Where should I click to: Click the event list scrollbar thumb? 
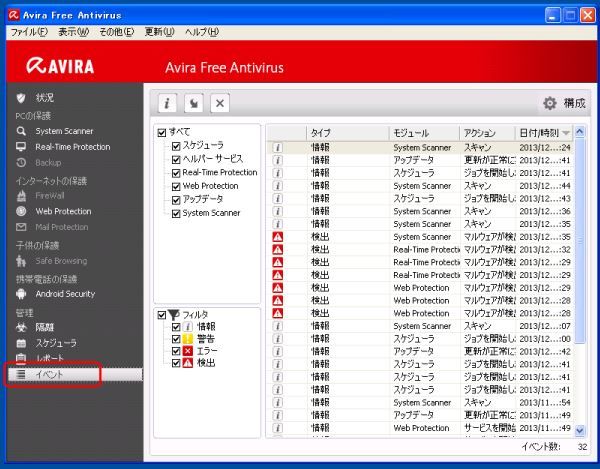pyautogui.click(x=580, y=241)
